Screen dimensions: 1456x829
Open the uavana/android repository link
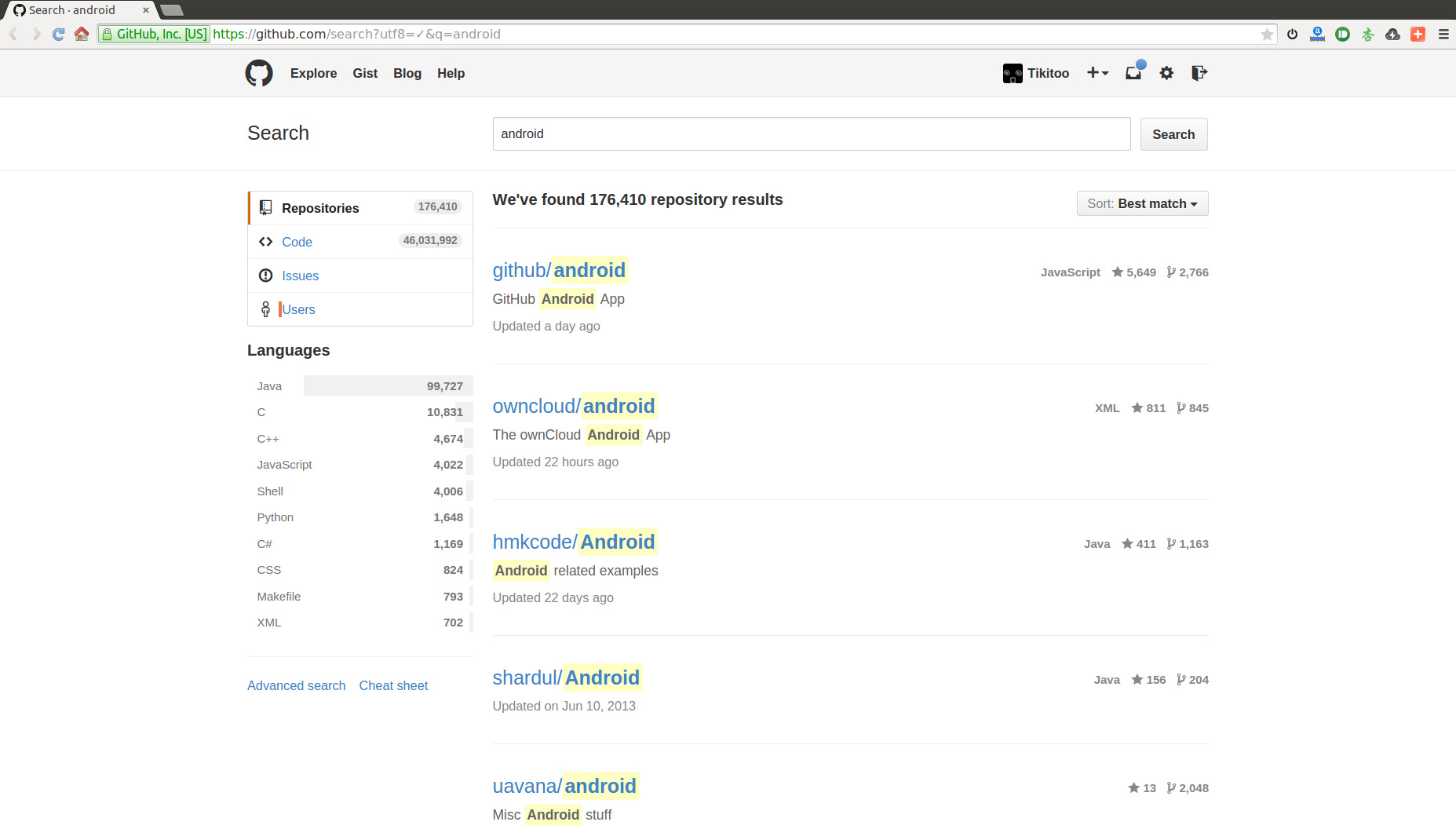[564, 786]
